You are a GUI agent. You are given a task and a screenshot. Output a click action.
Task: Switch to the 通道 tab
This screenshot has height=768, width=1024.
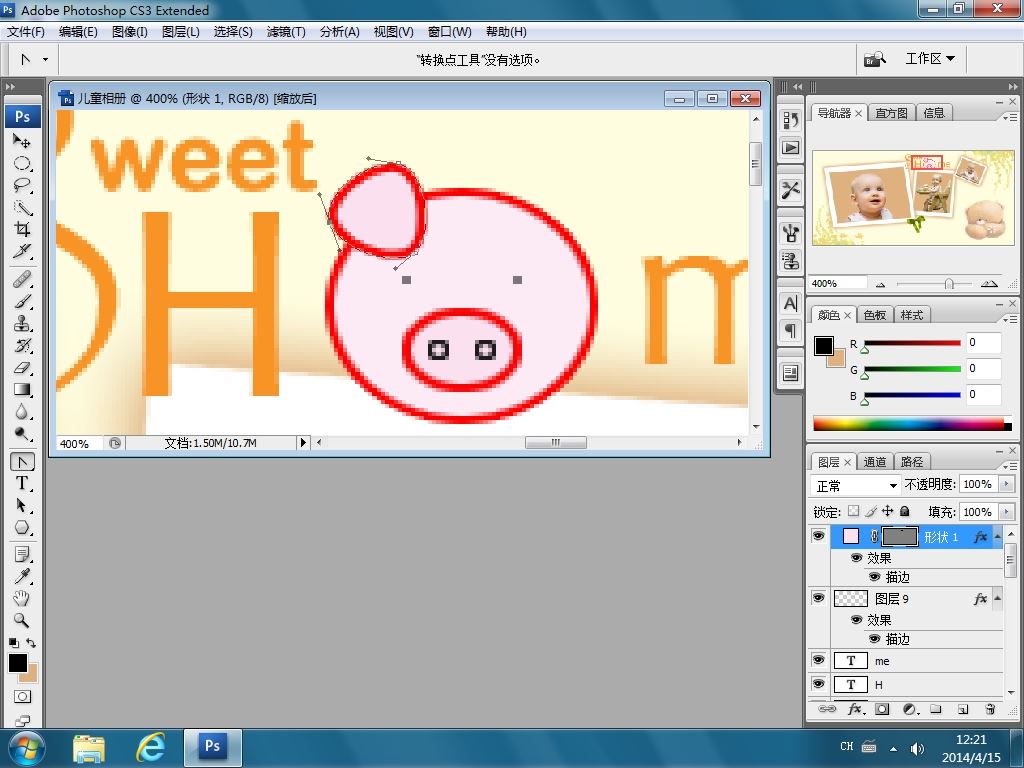point(875,462)
